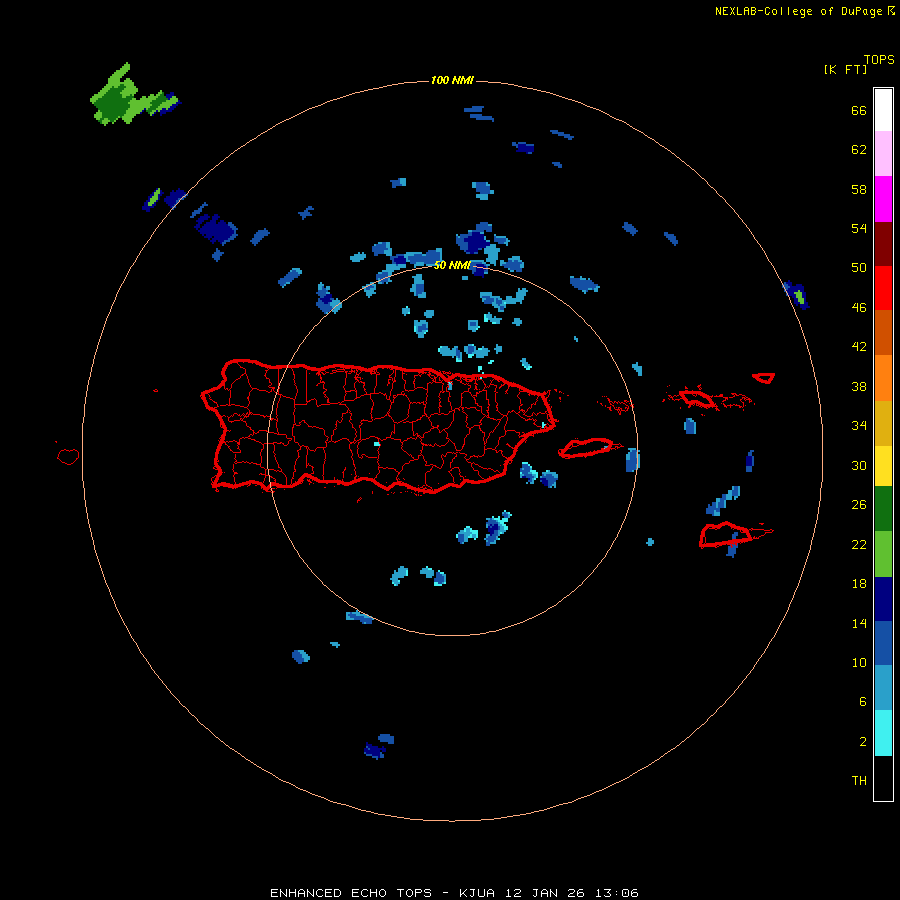Select the light green legend swatch

point(883,554)
